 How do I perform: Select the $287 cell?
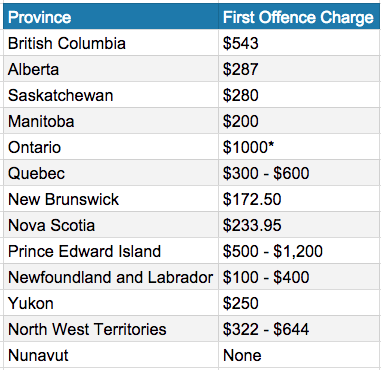click(x=300, y=69)
